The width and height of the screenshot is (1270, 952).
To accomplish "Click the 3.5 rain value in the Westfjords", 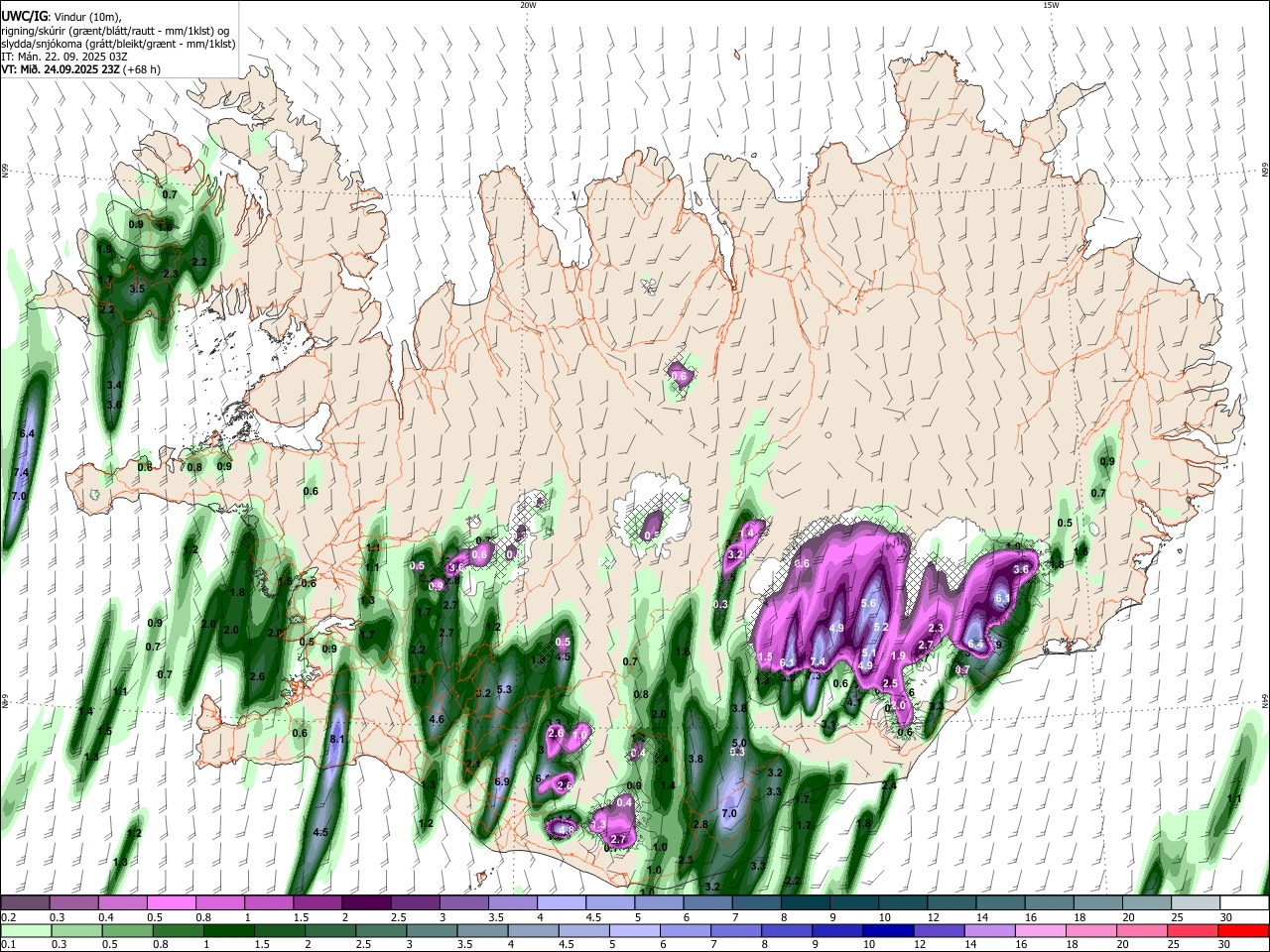I will [x=138, y=290].
